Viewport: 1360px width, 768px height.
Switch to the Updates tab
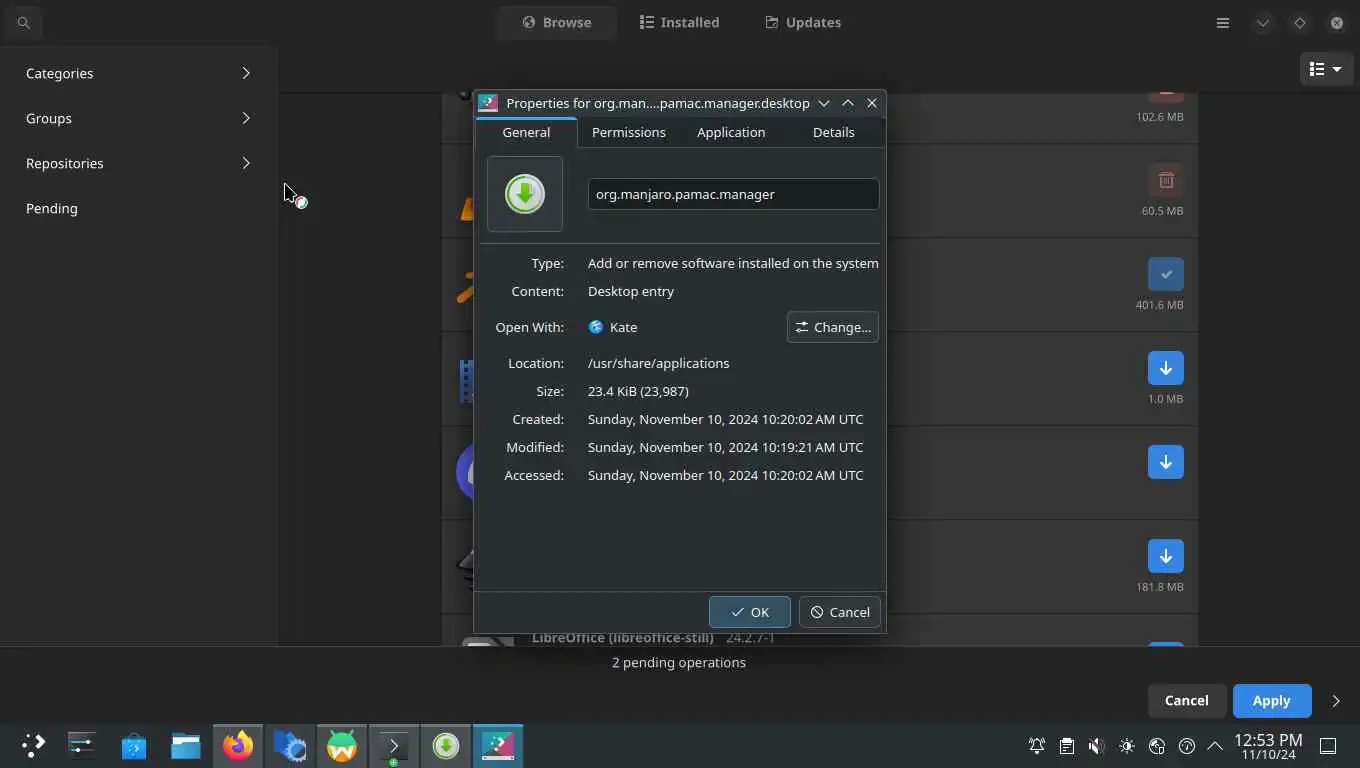click(x=803, y=22)
